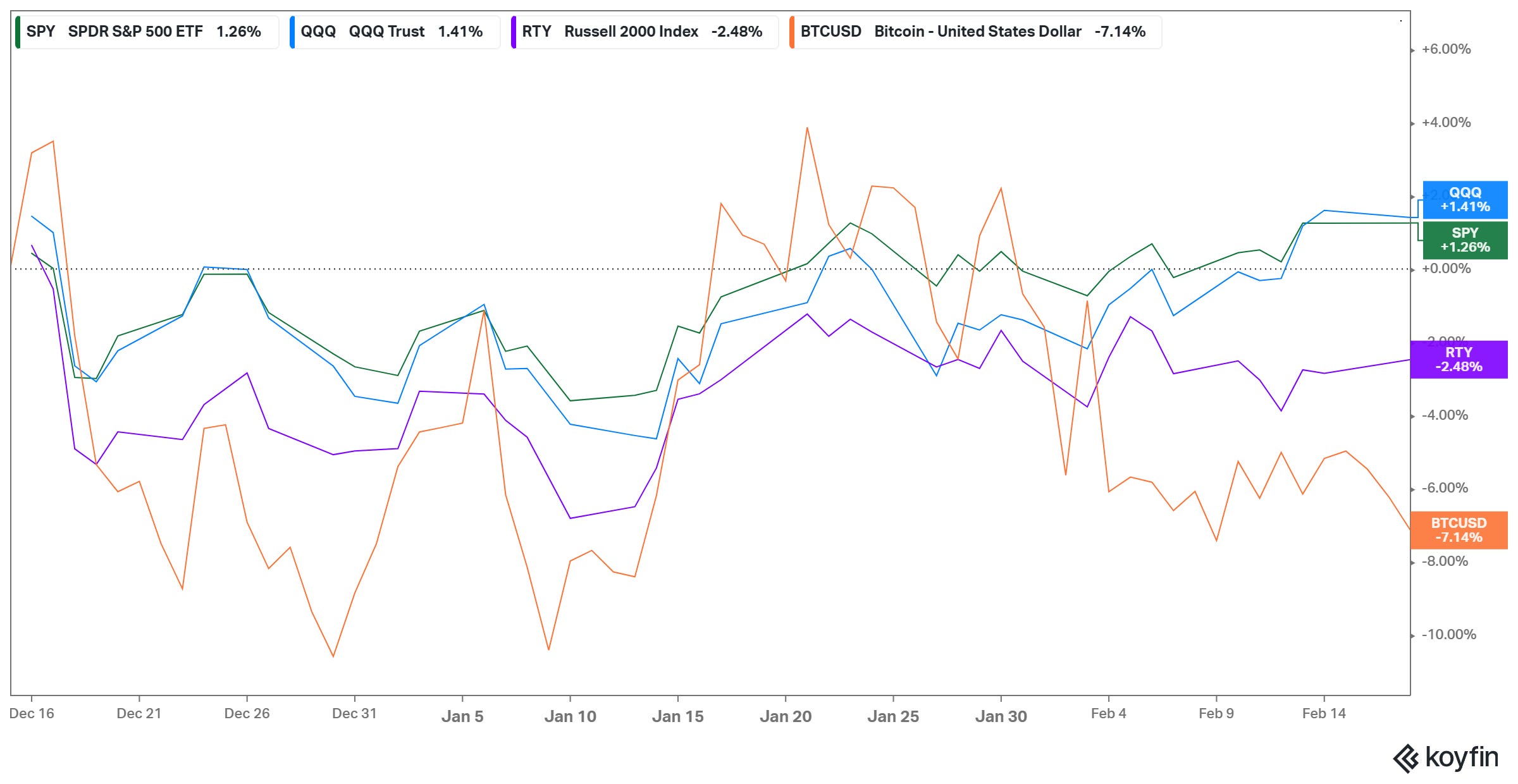This screenshot has height=784, width=1518.
Task: Click the BTCUSD -7.14% price tag
Action: click(x=1459, y=530)
